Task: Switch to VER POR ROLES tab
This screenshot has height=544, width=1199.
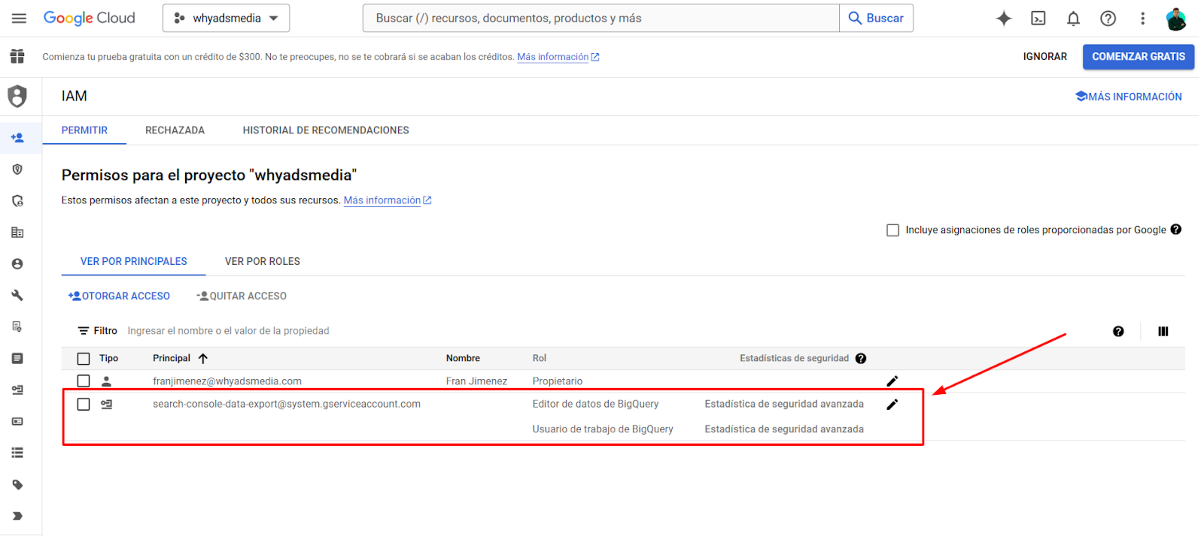Action: (x=262, y=261)
